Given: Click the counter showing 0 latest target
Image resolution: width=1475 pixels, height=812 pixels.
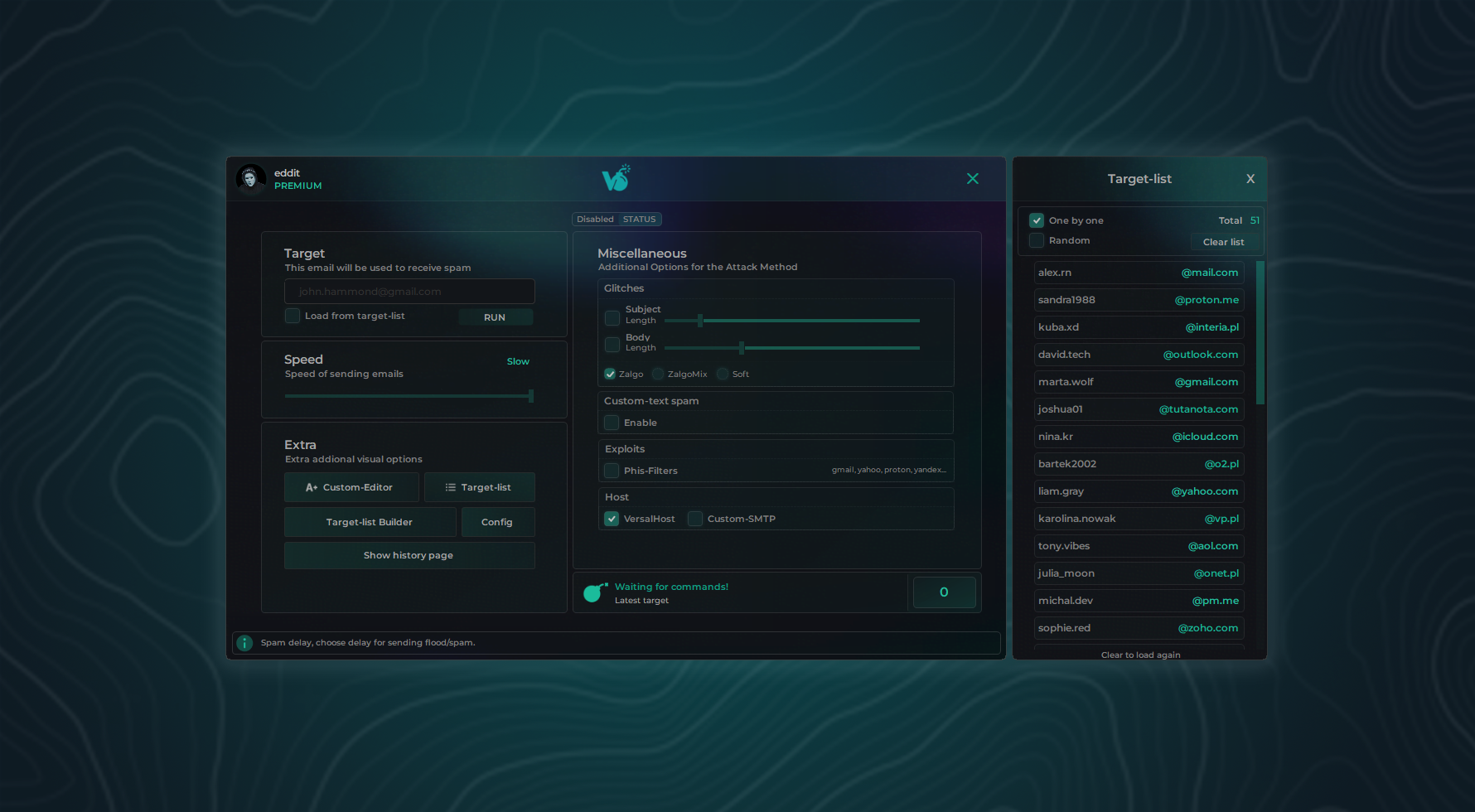Looking at the screenshot, I should click(944, 592).
